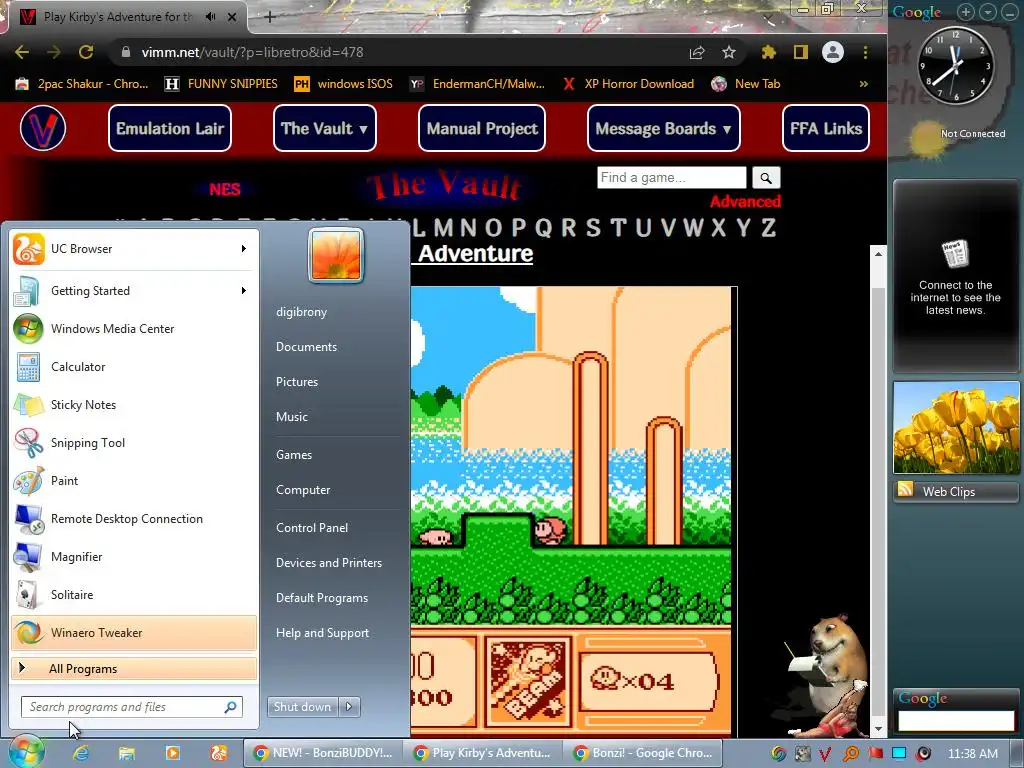Image resolution: width=1024 pixels, height=768 pixels.
Task: Open new Chrome tab plus button
Action: point(270,17)
